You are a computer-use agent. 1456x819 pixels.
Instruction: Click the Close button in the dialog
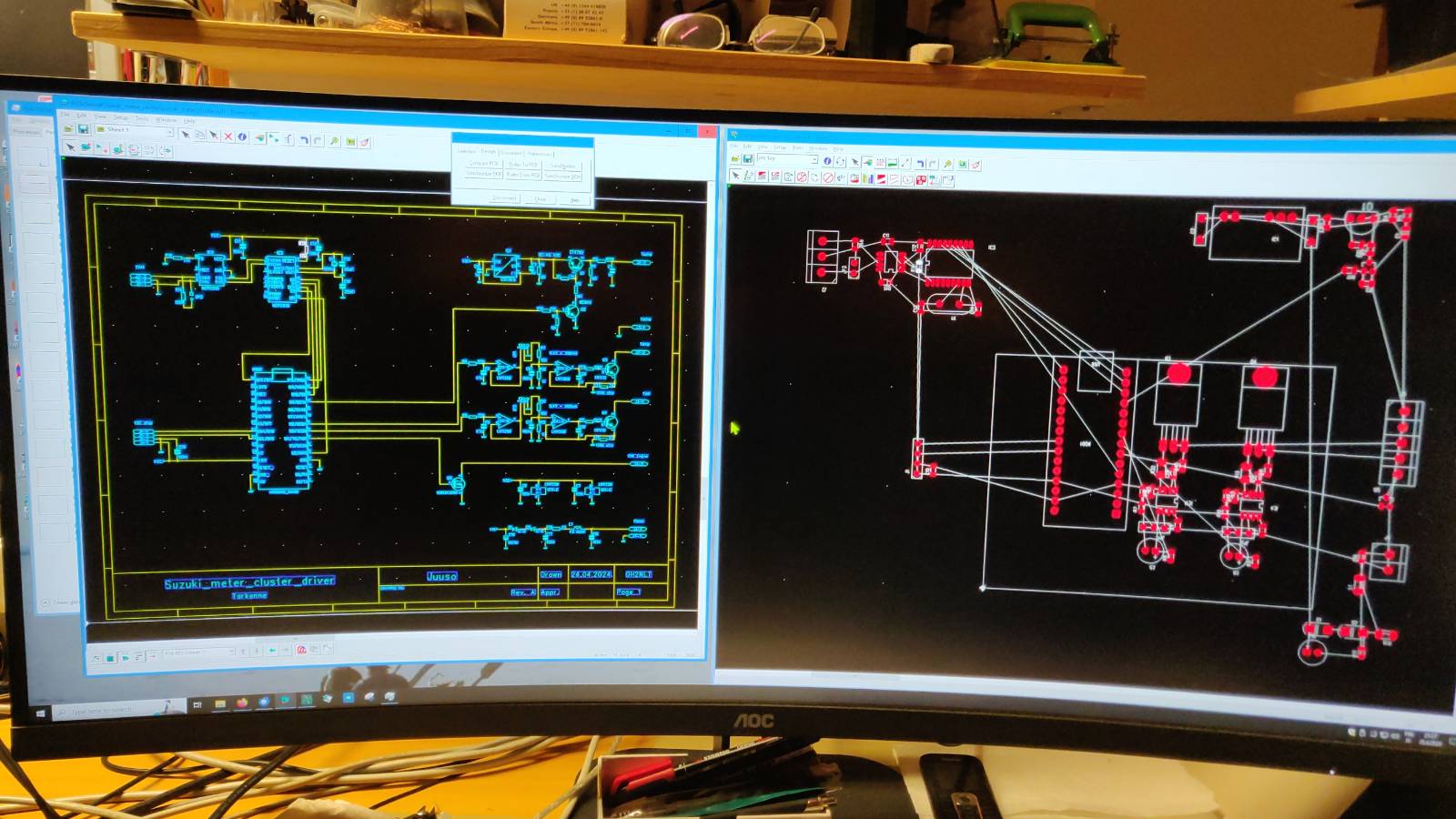pyautogui.click(x=541, y=198)
